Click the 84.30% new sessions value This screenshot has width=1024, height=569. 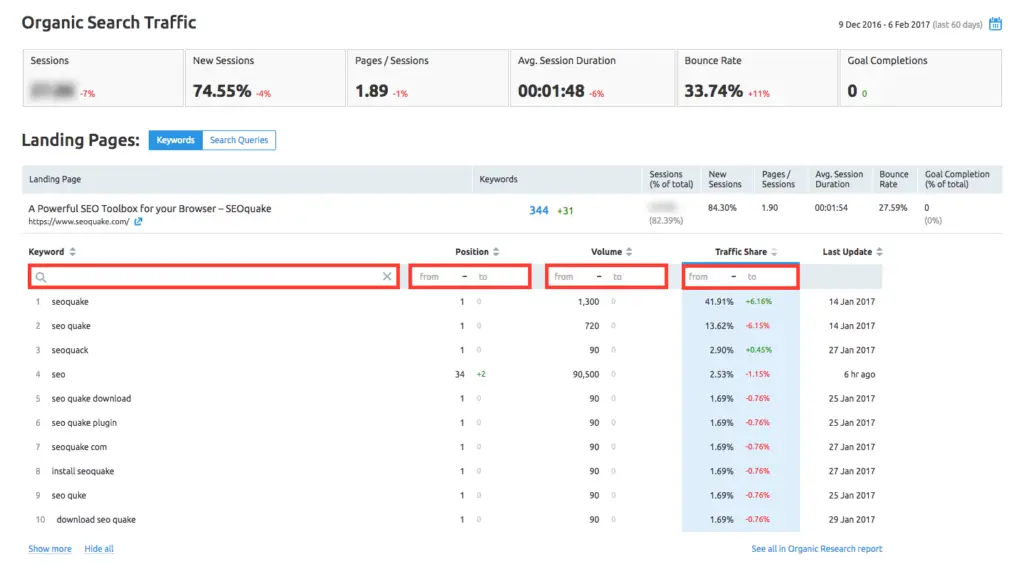(722, 208)
